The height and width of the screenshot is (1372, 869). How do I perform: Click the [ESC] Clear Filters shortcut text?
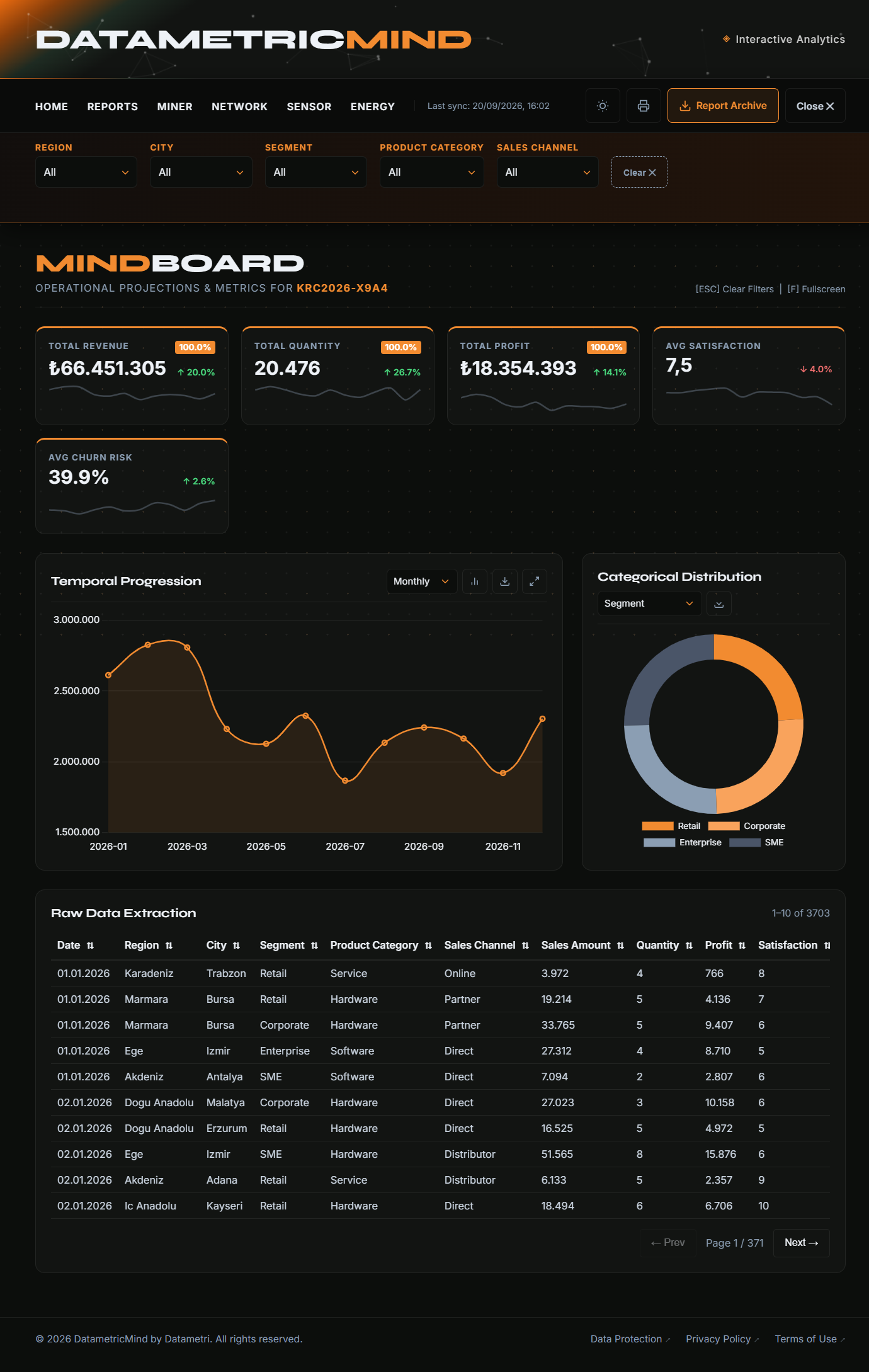coord(734,289)
